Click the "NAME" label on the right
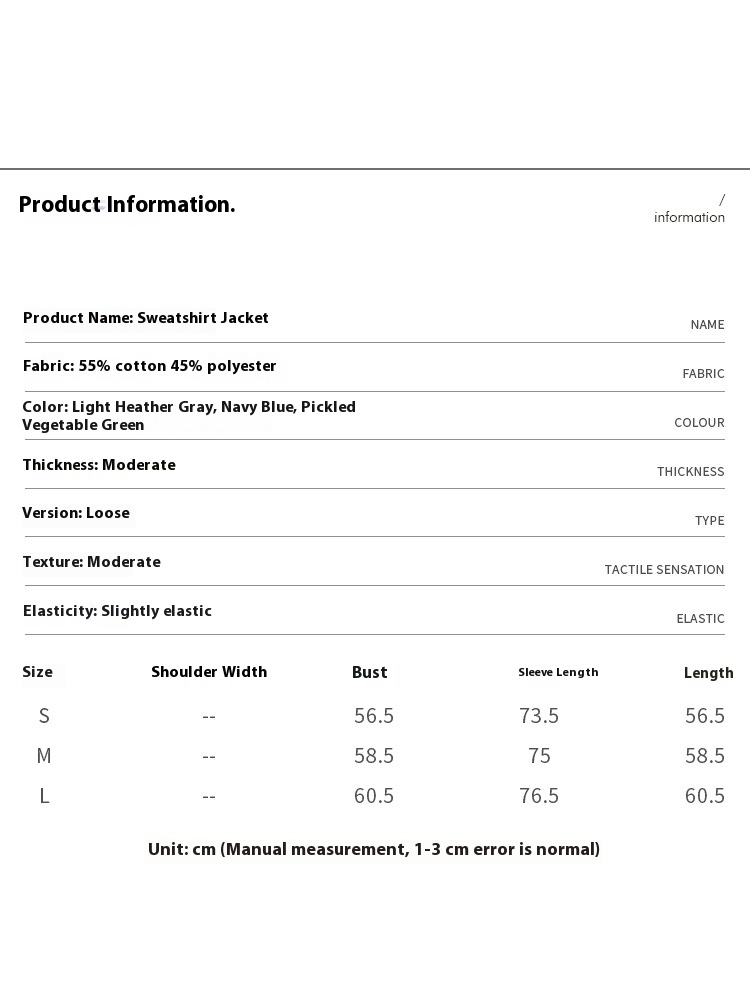Screen dimensions: 750x982 [x=707, y=325]
